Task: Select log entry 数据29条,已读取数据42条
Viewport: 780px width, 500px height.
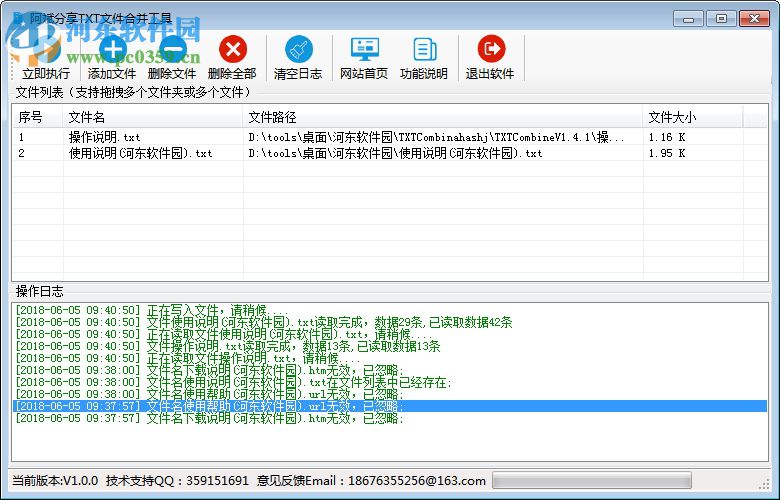Action: coord(390,322)
